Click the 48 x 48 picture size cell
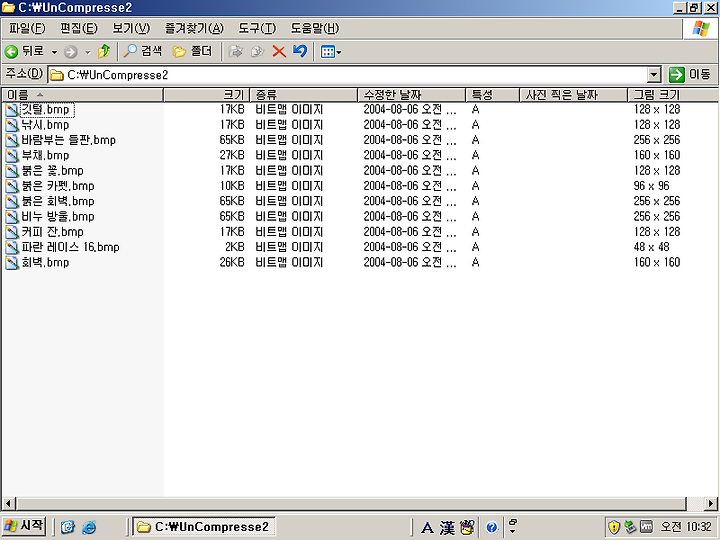Image resolution: width=720 pixels, height=540 pixels. (x=651, y=247)
